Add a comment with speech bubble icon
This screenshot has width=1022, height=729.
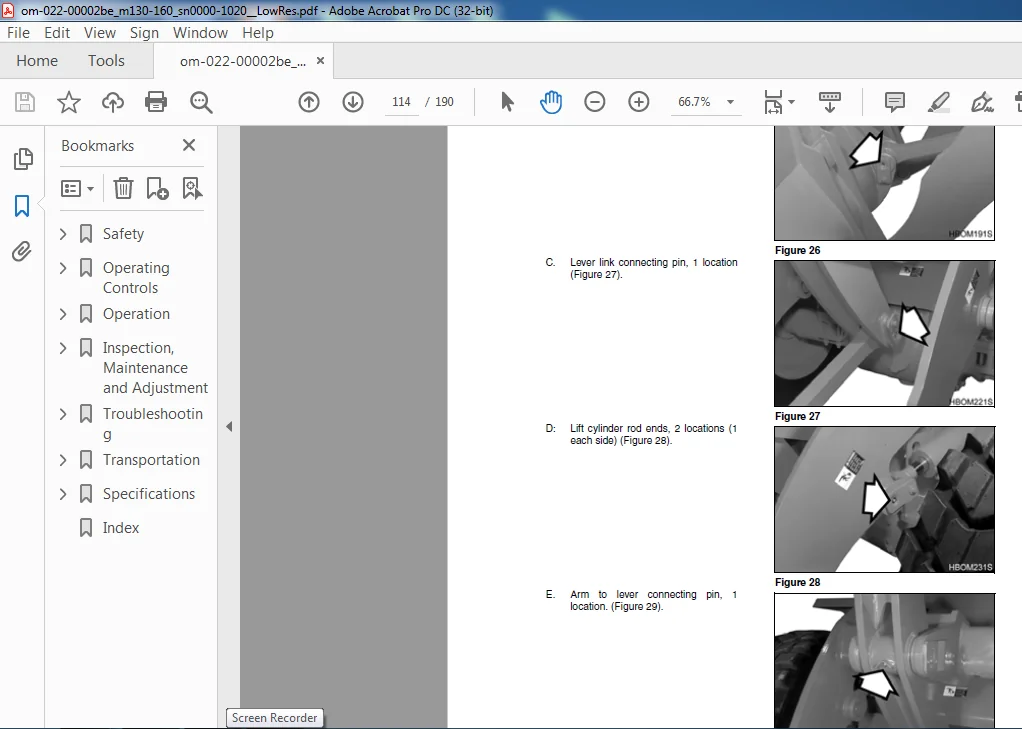click(895, 102)
